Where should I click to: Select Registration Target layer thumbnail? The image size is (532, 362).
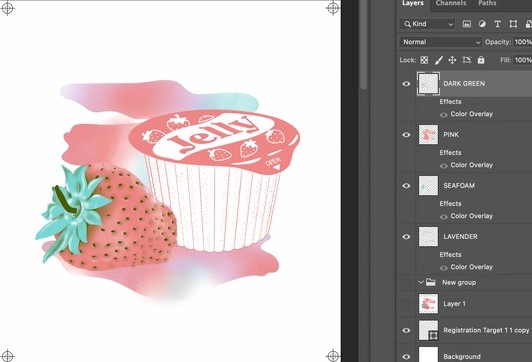click(428, 330)
